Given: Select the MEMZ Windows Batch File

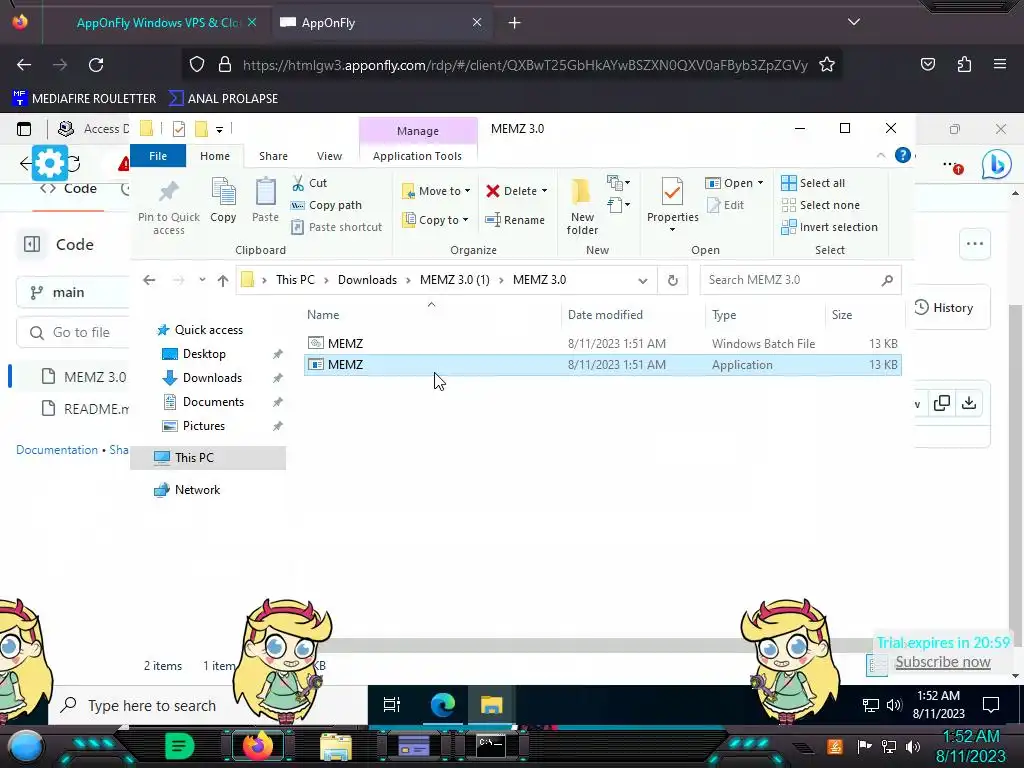Looking at the screenshot, I should pos(602,344).
